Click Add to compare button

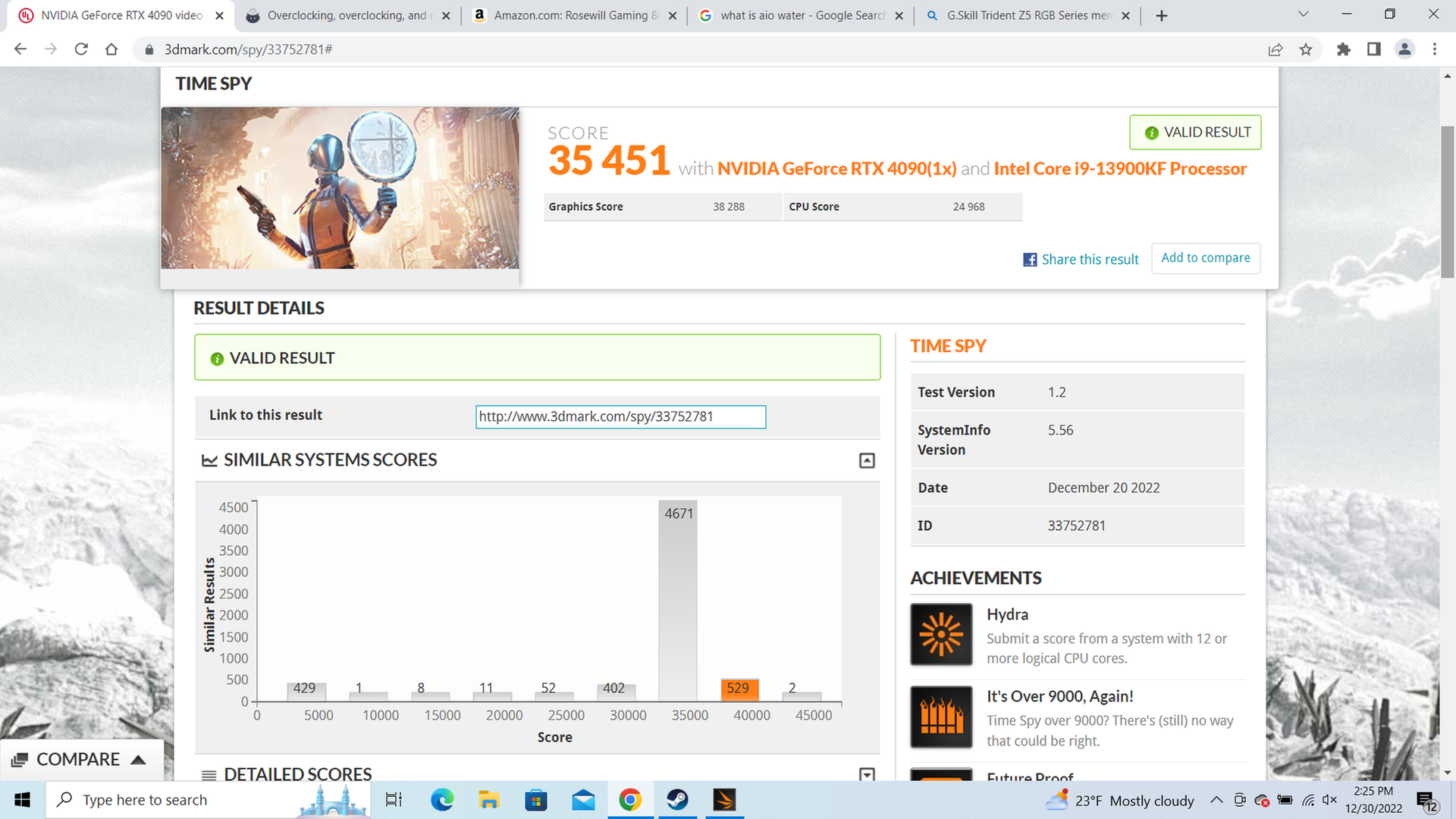1206,258
